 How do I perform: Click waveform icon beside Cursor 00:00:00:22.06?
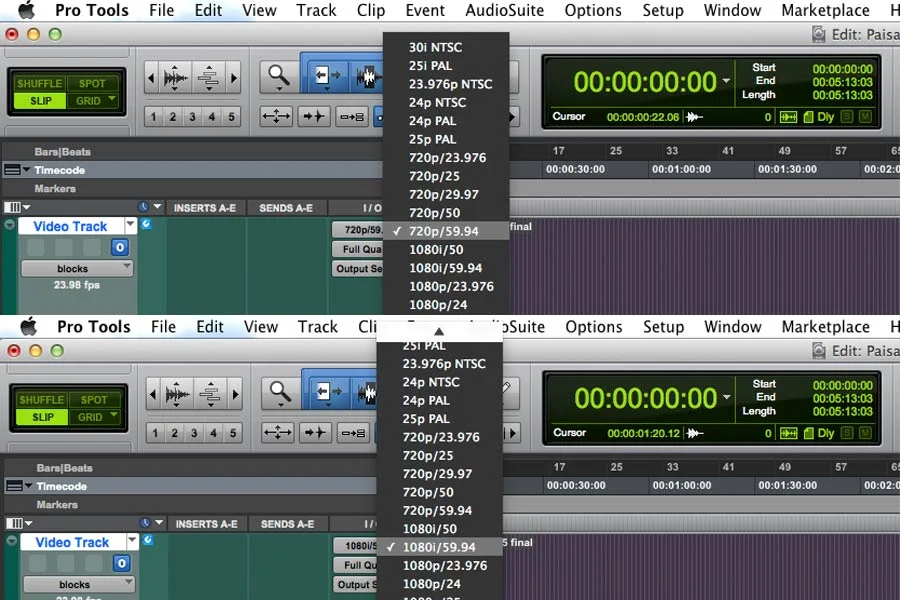[694, 117]
